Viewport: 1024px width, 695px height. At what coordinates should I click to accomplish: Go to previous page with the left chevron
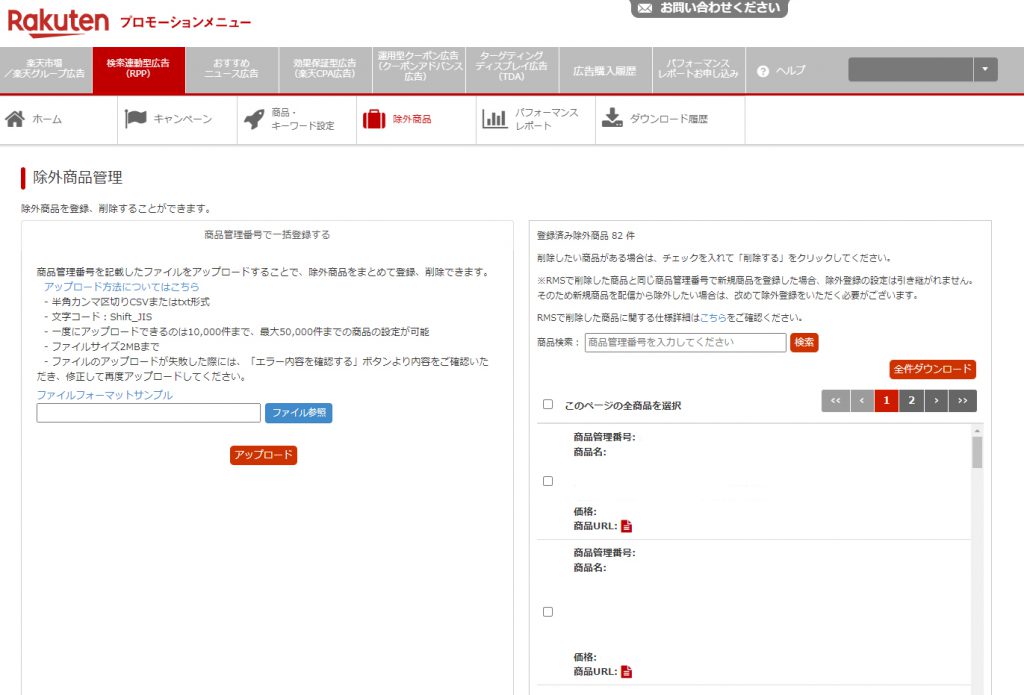(862, 400)
